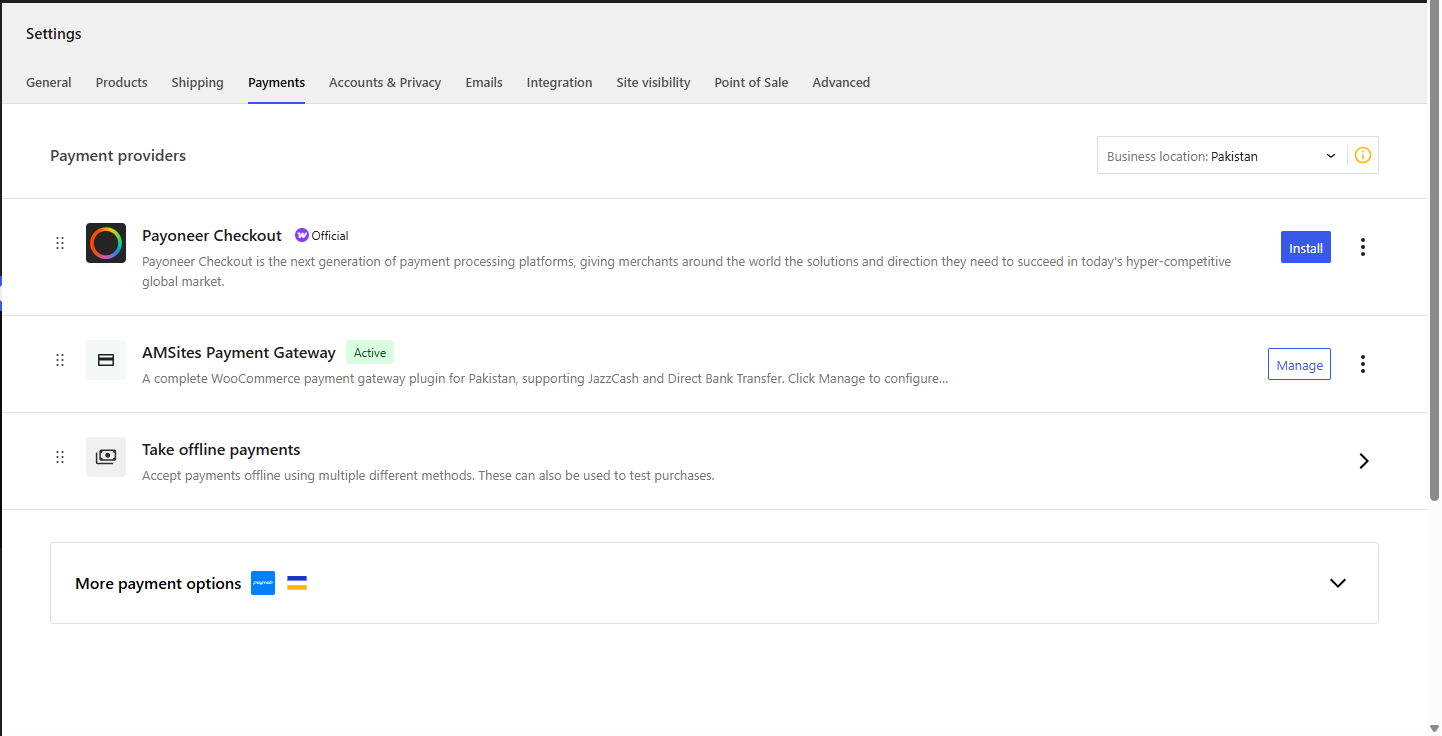
Task: Click the Take offline payments title
Action: pyautogui.click(x=221, y=450)
